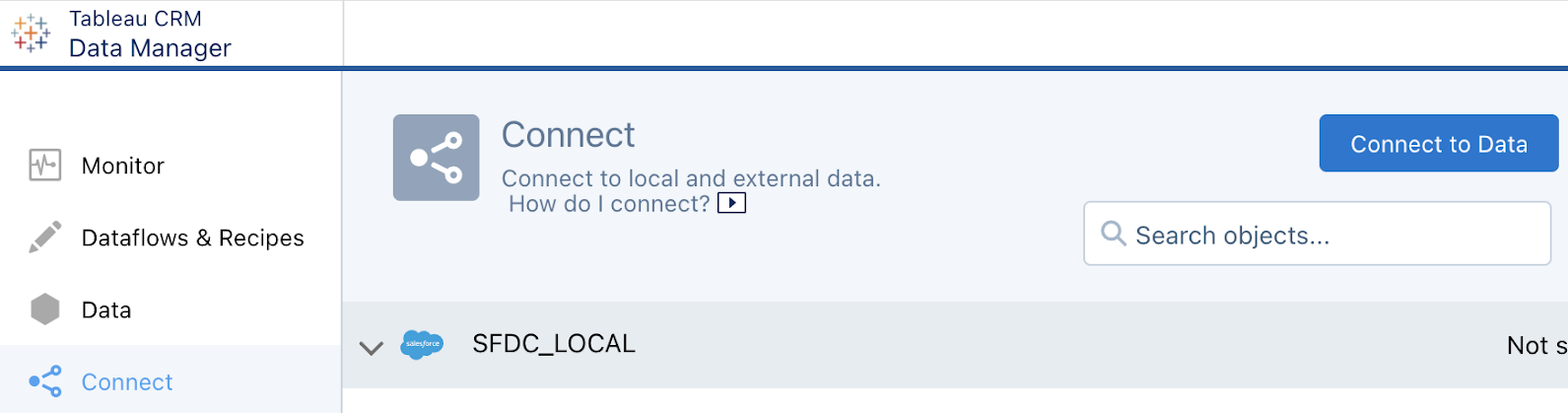Click the Tableau CRM logo icon
Viewport: 1568px width, 413px height.
click(x=31, y=34)
